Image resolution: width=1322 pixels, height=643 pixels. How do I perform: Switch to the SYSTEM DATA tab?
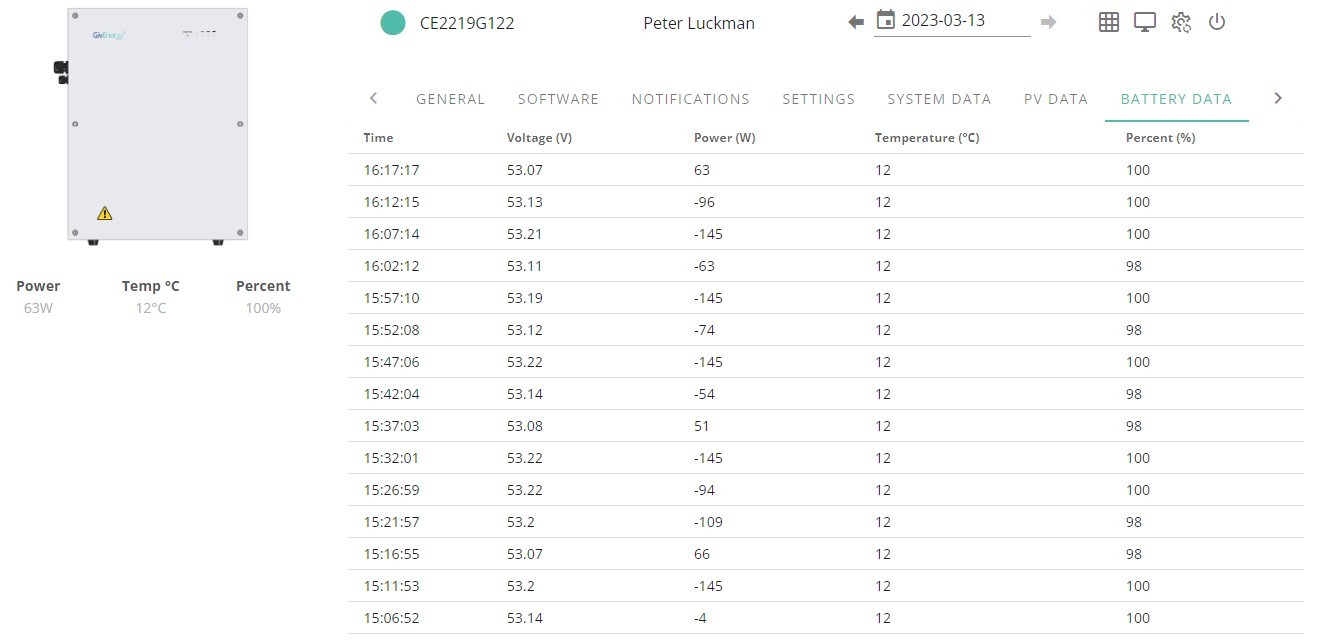[939, 99]
